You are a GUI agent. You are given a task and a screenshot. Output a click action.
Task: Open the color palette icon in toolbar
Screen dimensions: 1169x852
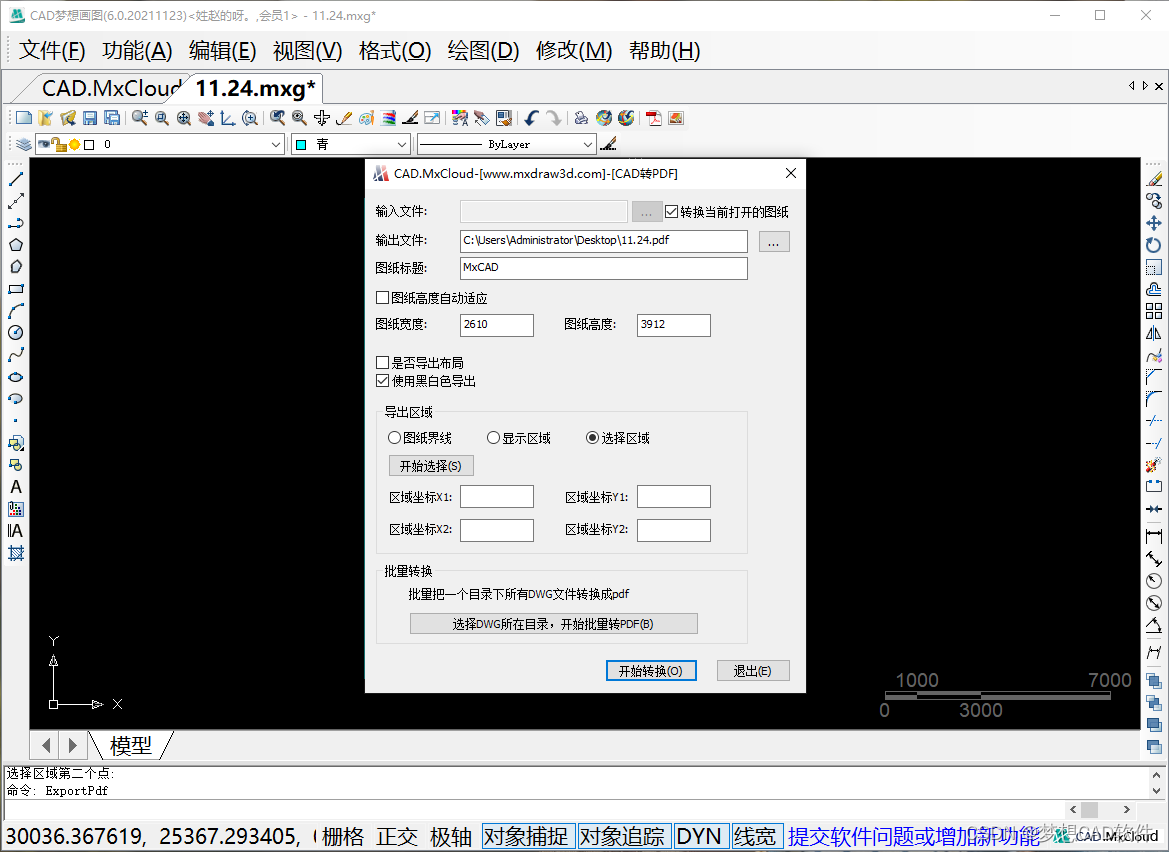click(x=365, y=118)
